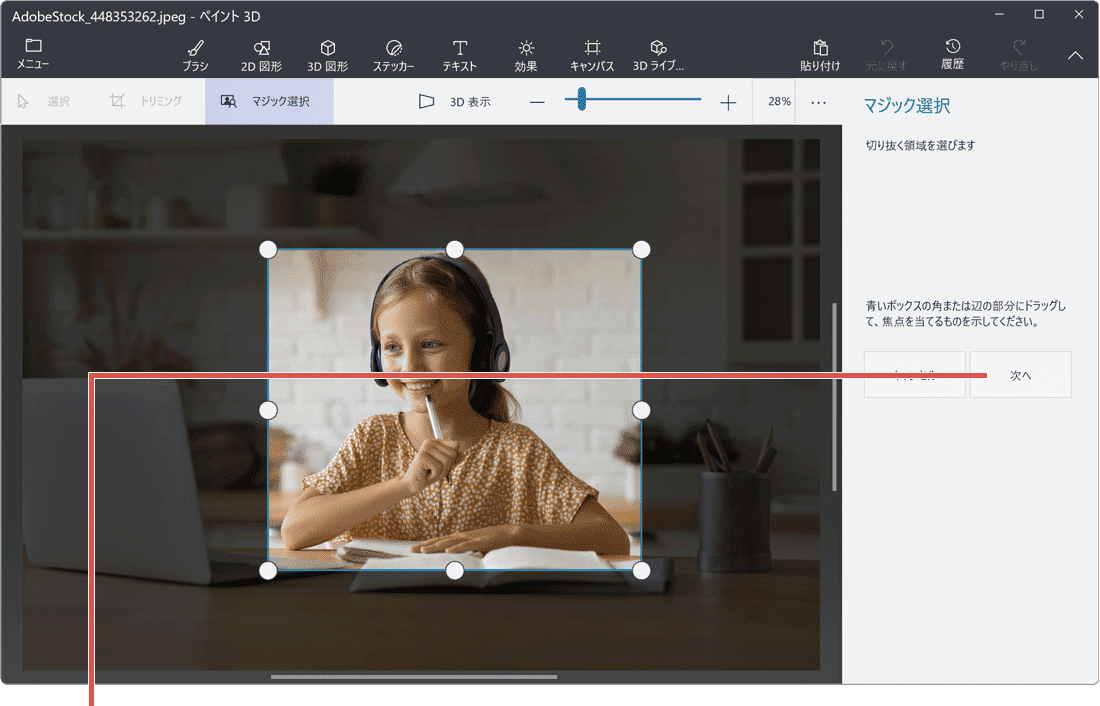Open the メニュー
Viewport: 1100px width, 706px height.
[x=33, y=54]
